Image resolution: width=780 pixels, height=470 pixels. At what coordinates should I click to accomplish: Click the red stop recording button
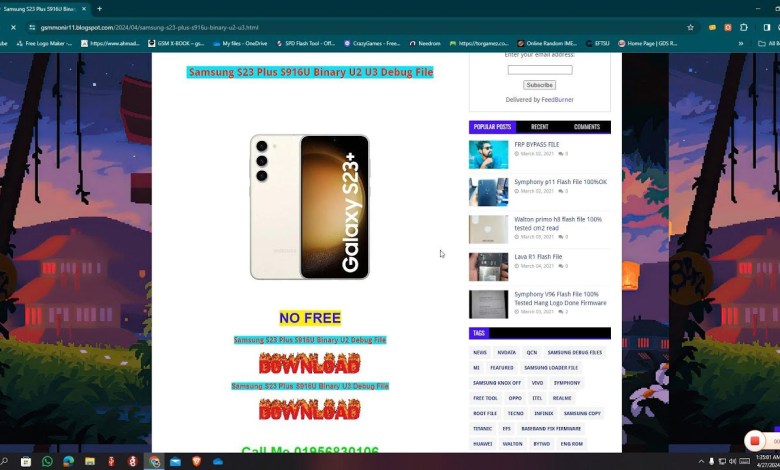pos(754,441)
